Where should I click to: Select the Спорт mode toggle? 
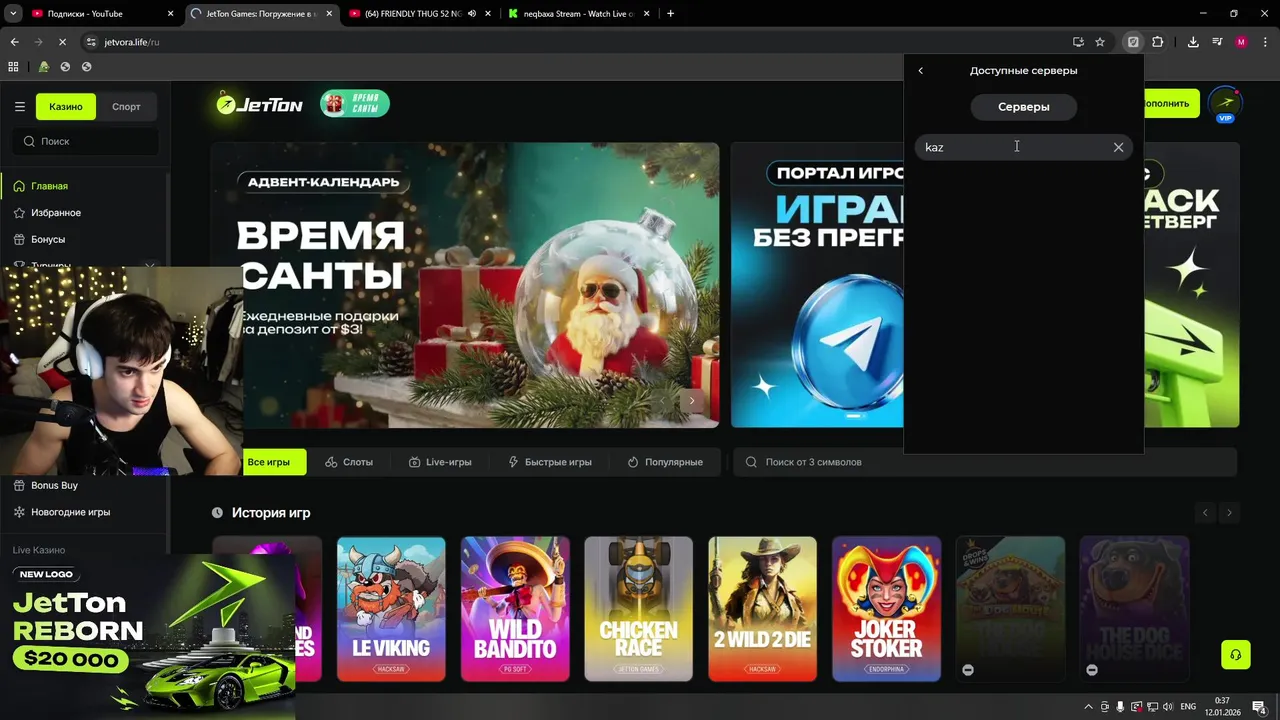click(126, 106)
